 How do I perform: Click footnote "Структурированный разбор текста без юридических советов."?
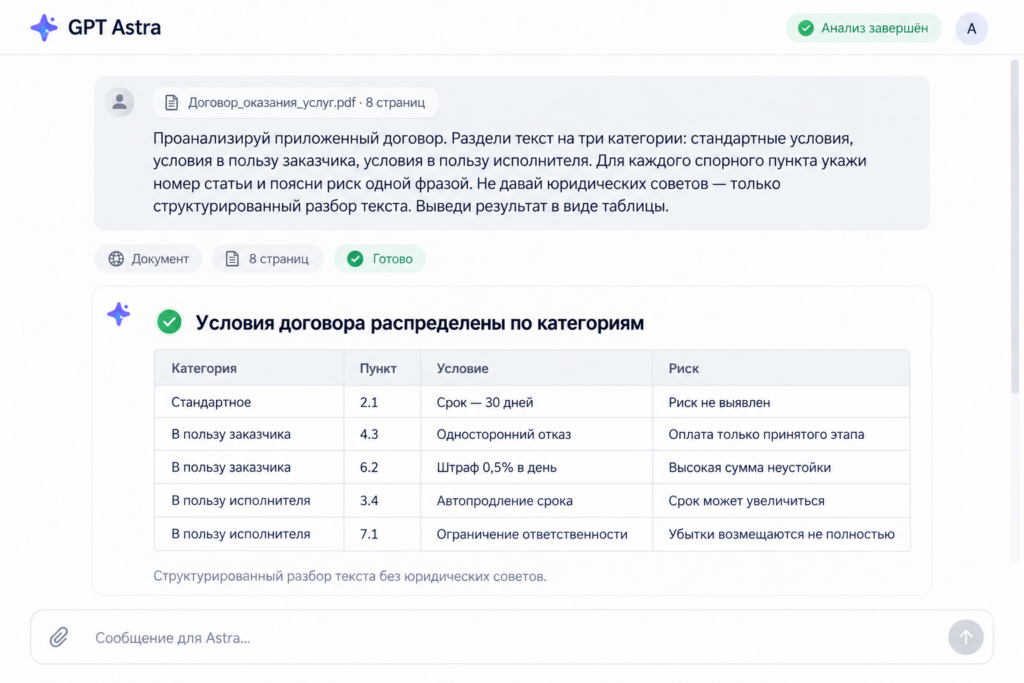click(349, 576)
